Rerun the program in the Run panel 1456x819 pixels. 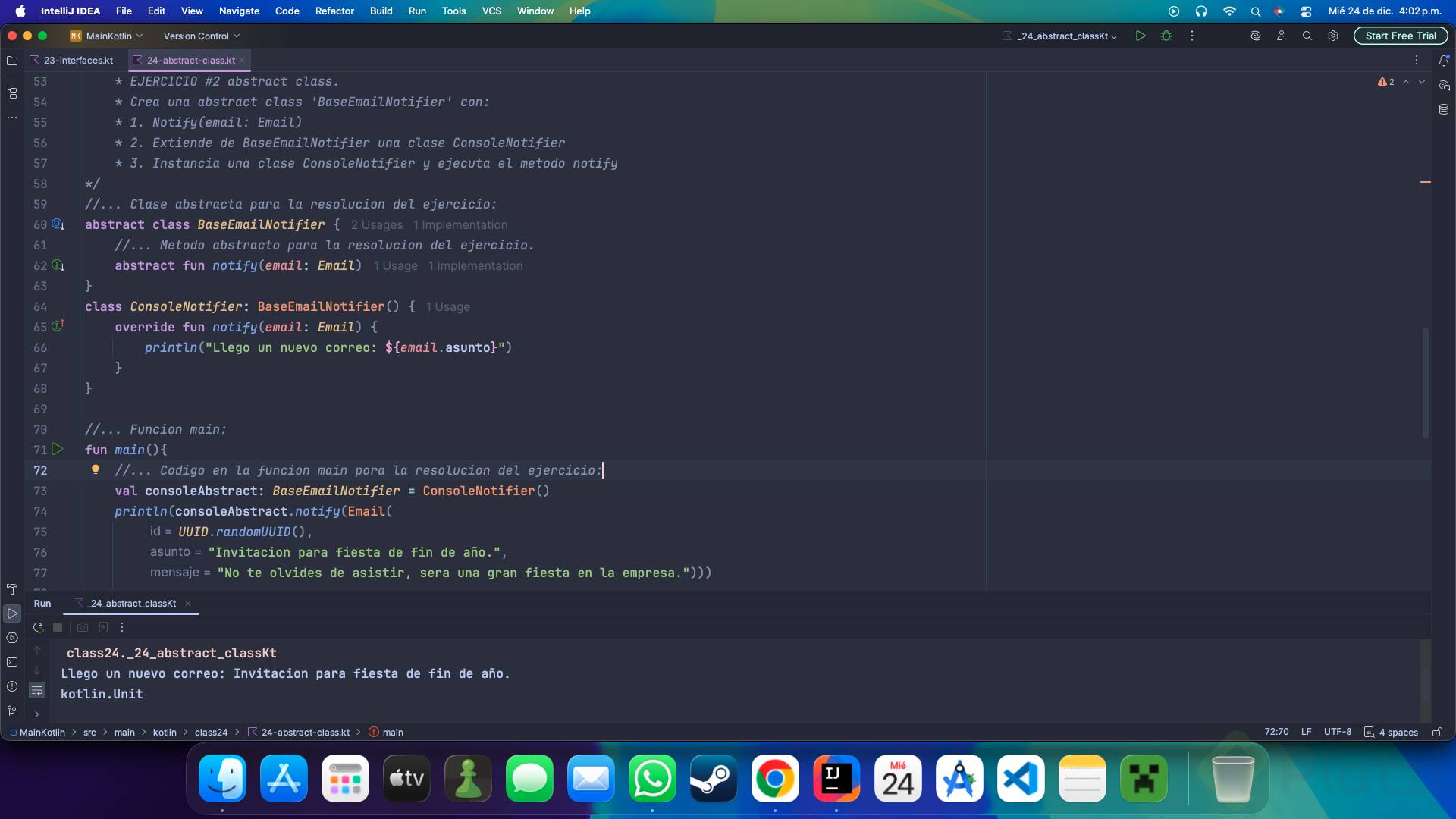pos(38,627)
